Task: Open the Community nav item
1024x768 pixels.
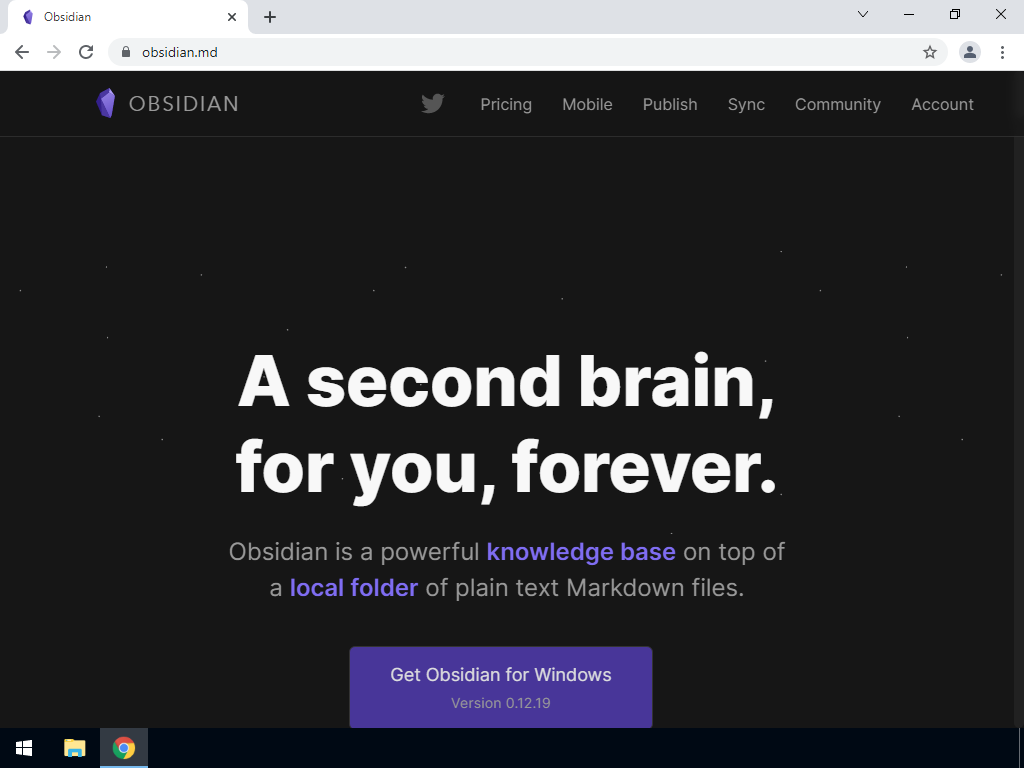Action: pyautogui.click(x=838, y=104)
